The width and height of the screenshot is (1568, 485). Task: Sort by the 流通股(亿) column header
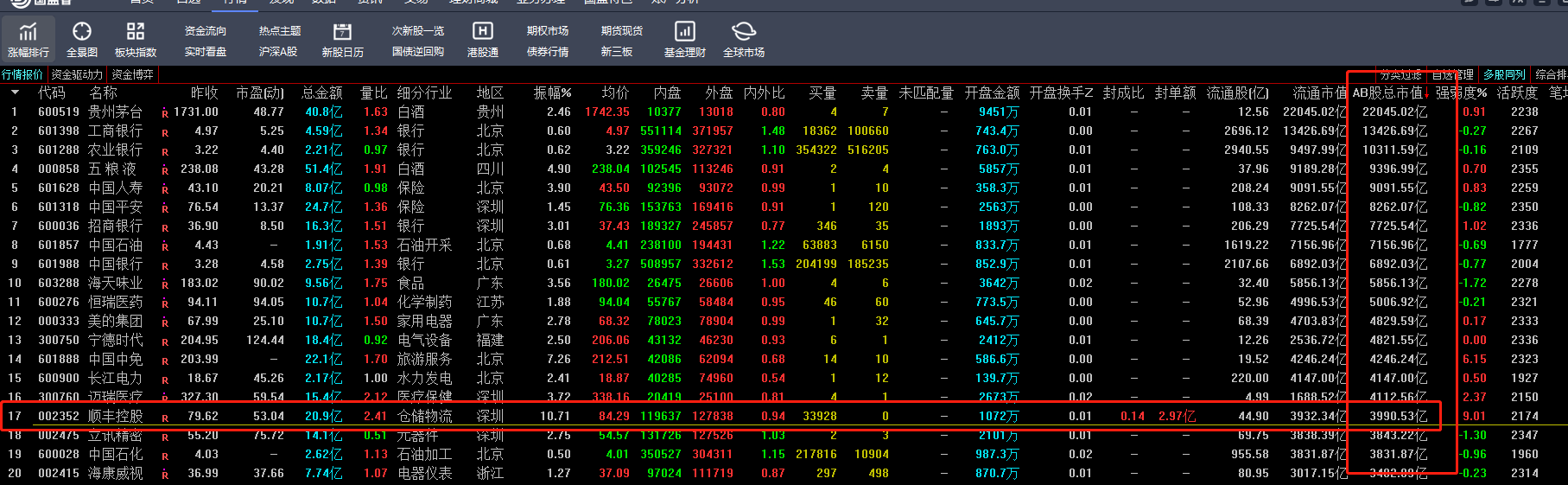pyautogui.click(x=1238, y=93)
